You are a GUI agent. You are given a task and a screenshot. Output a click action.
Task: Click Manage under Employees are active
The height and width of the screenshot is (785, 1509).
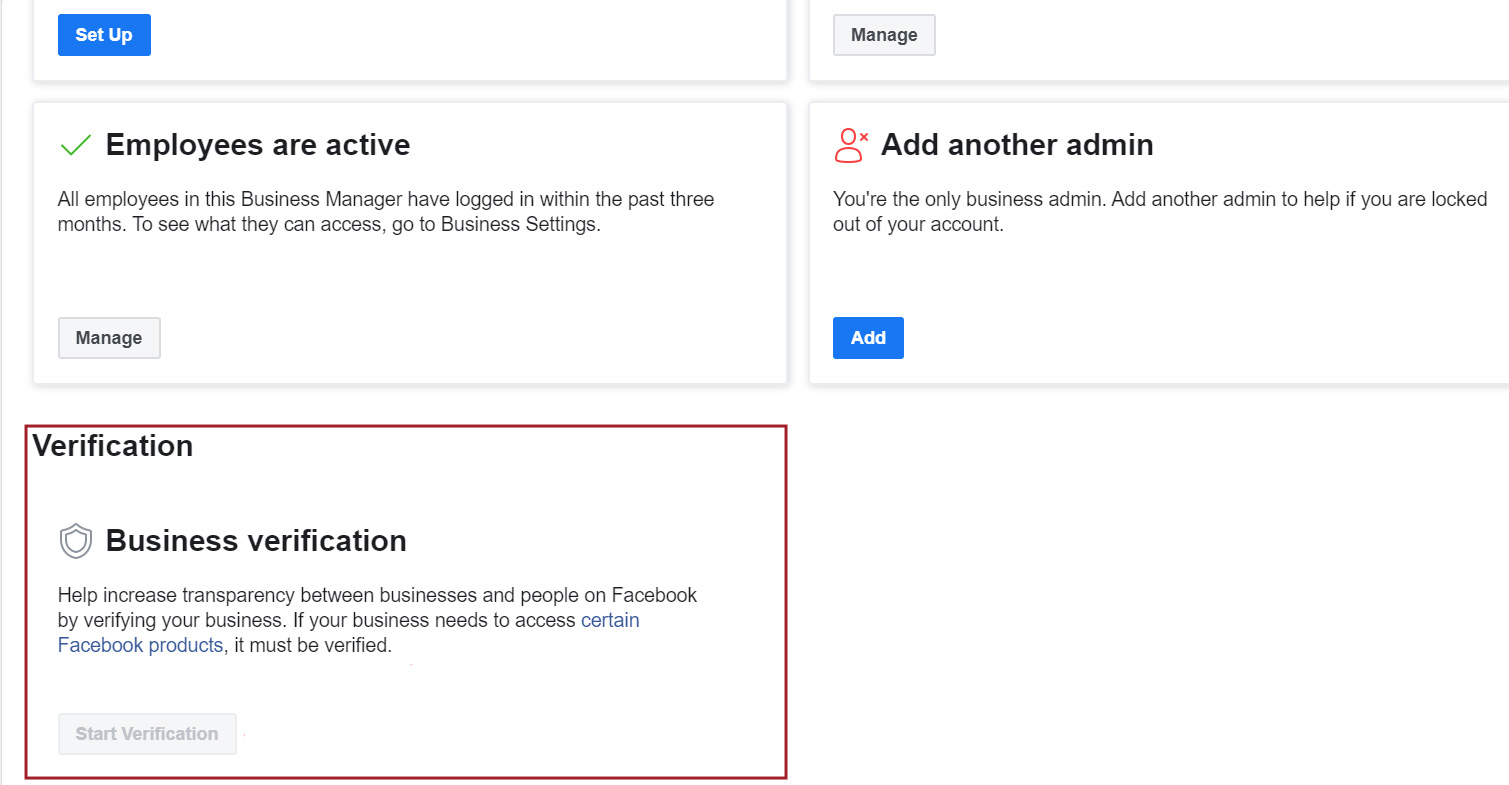(109, 338)
